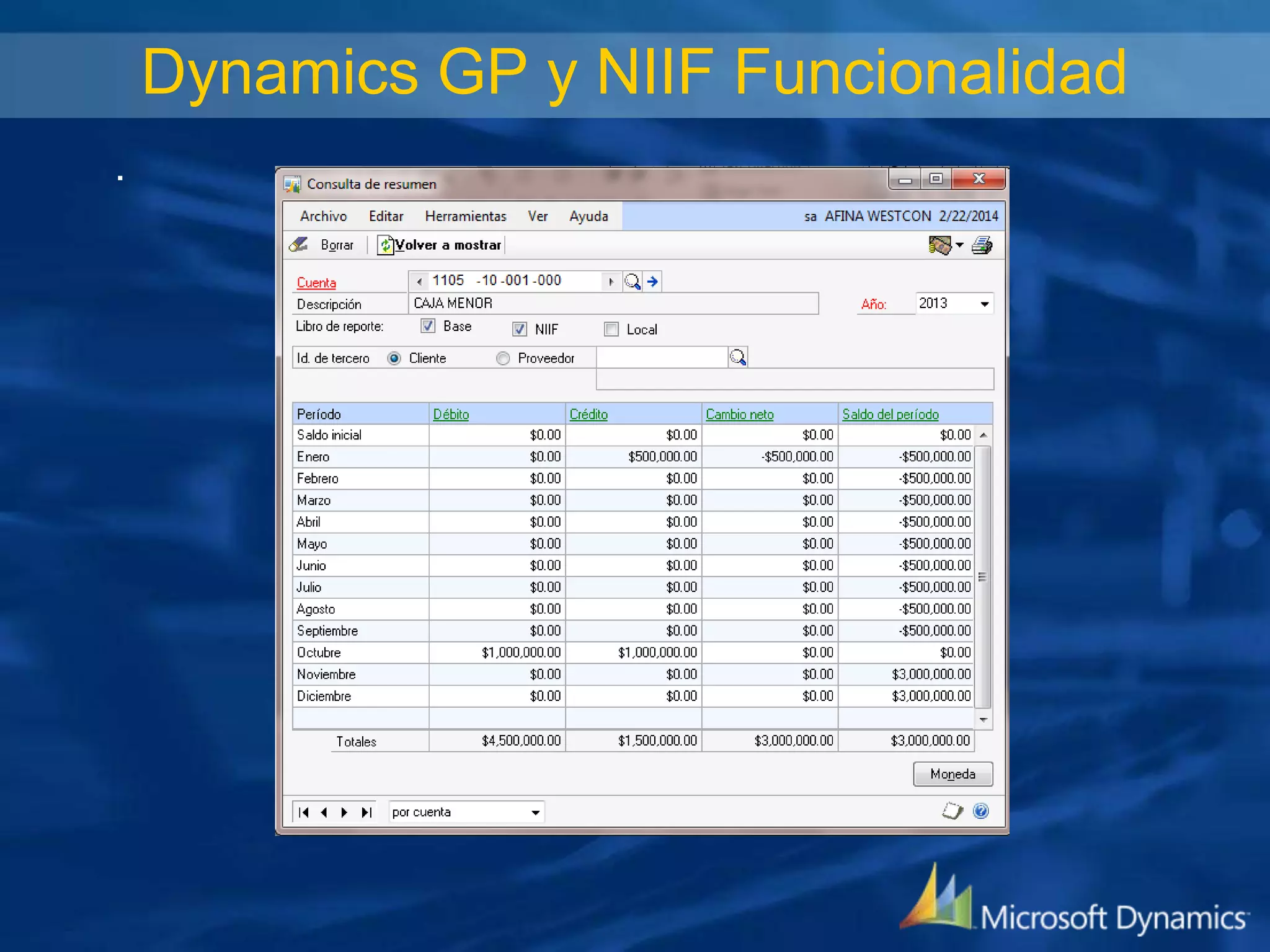This screenshot has width=1270, height=952.
Task: Click Octubre débito value $1,000,000.00
Action: coord(521,653)
